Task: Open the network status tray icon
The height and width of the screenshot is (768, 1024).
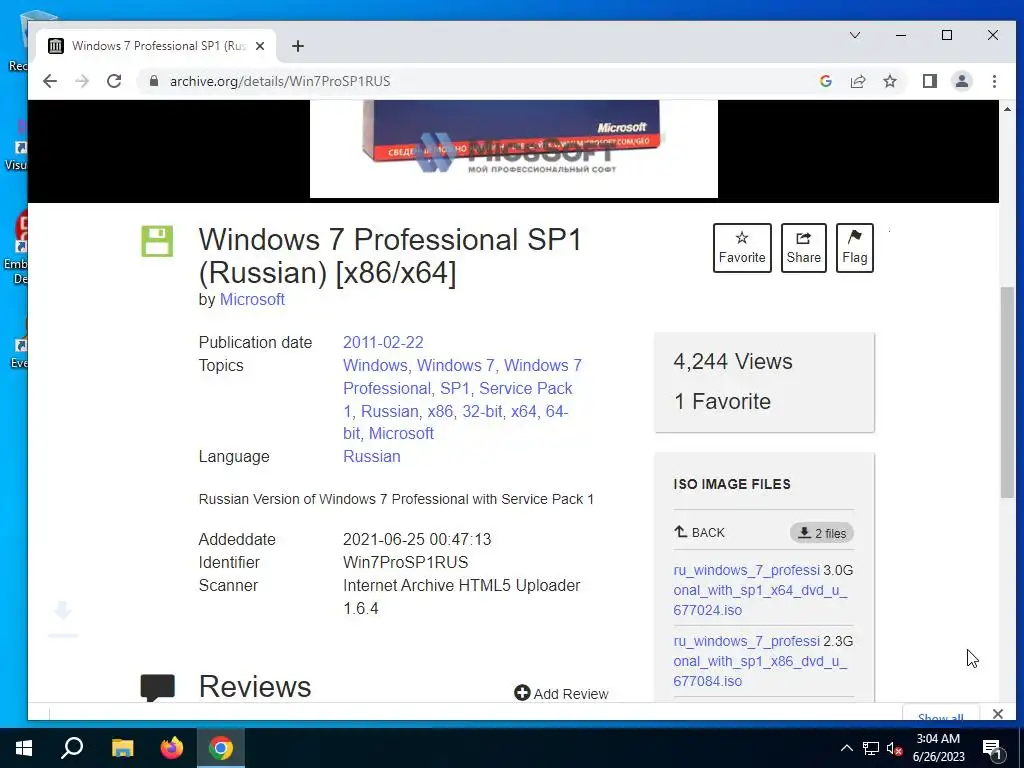Action: (x=871, y=748)
